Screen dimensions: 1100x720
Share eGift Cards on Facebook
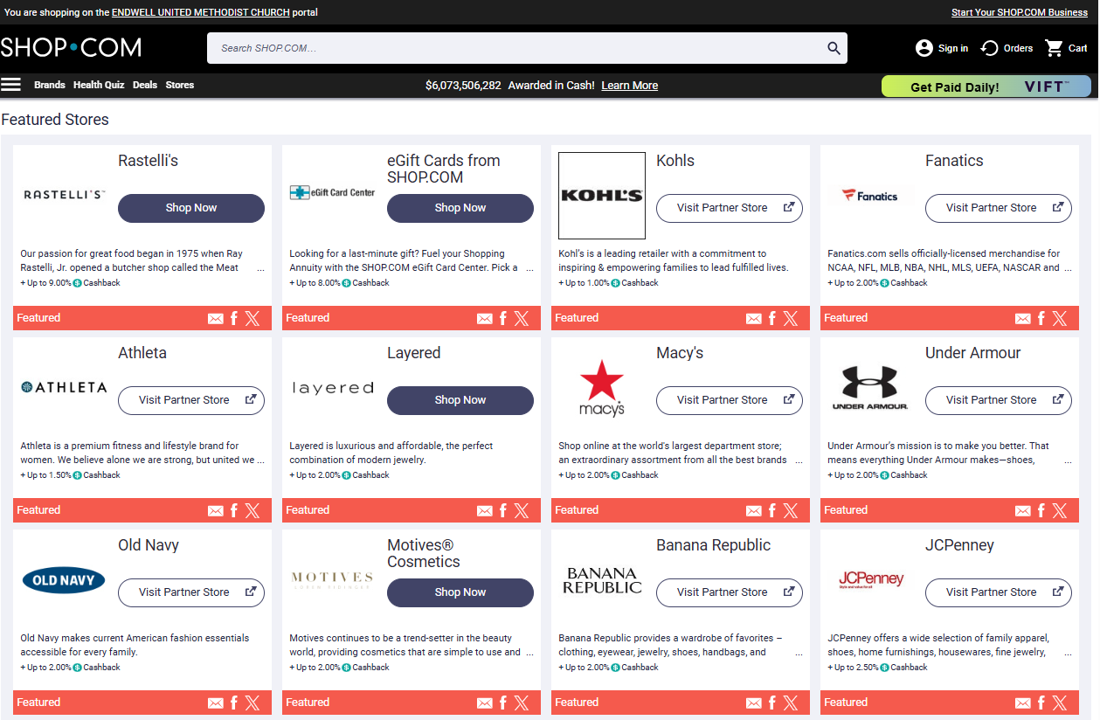503,319
